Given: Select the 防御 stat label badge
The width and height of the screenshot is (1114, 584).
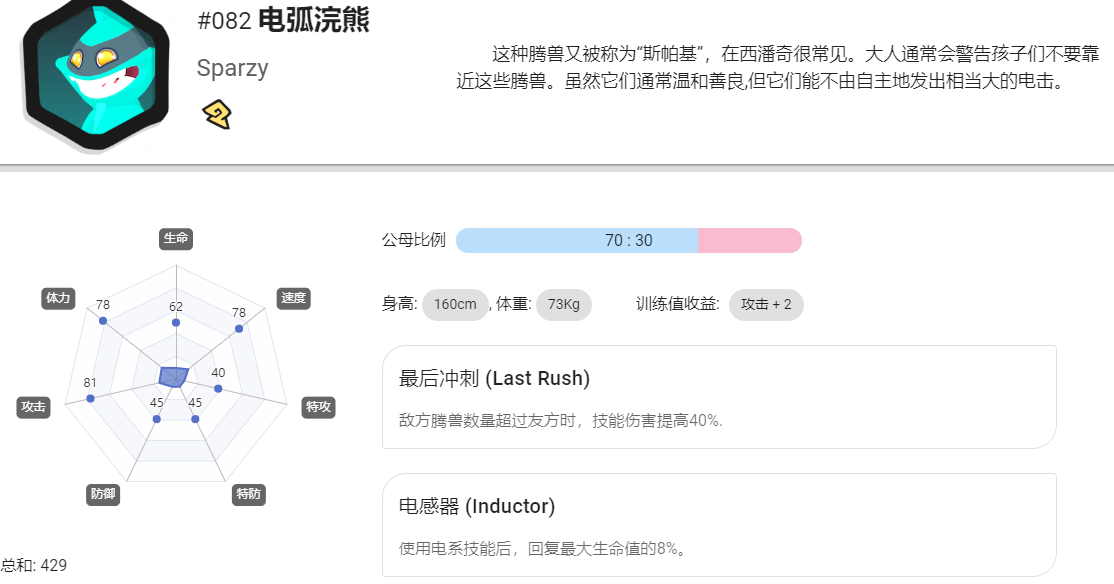Looking at the screenshot, I should point(103,494).
